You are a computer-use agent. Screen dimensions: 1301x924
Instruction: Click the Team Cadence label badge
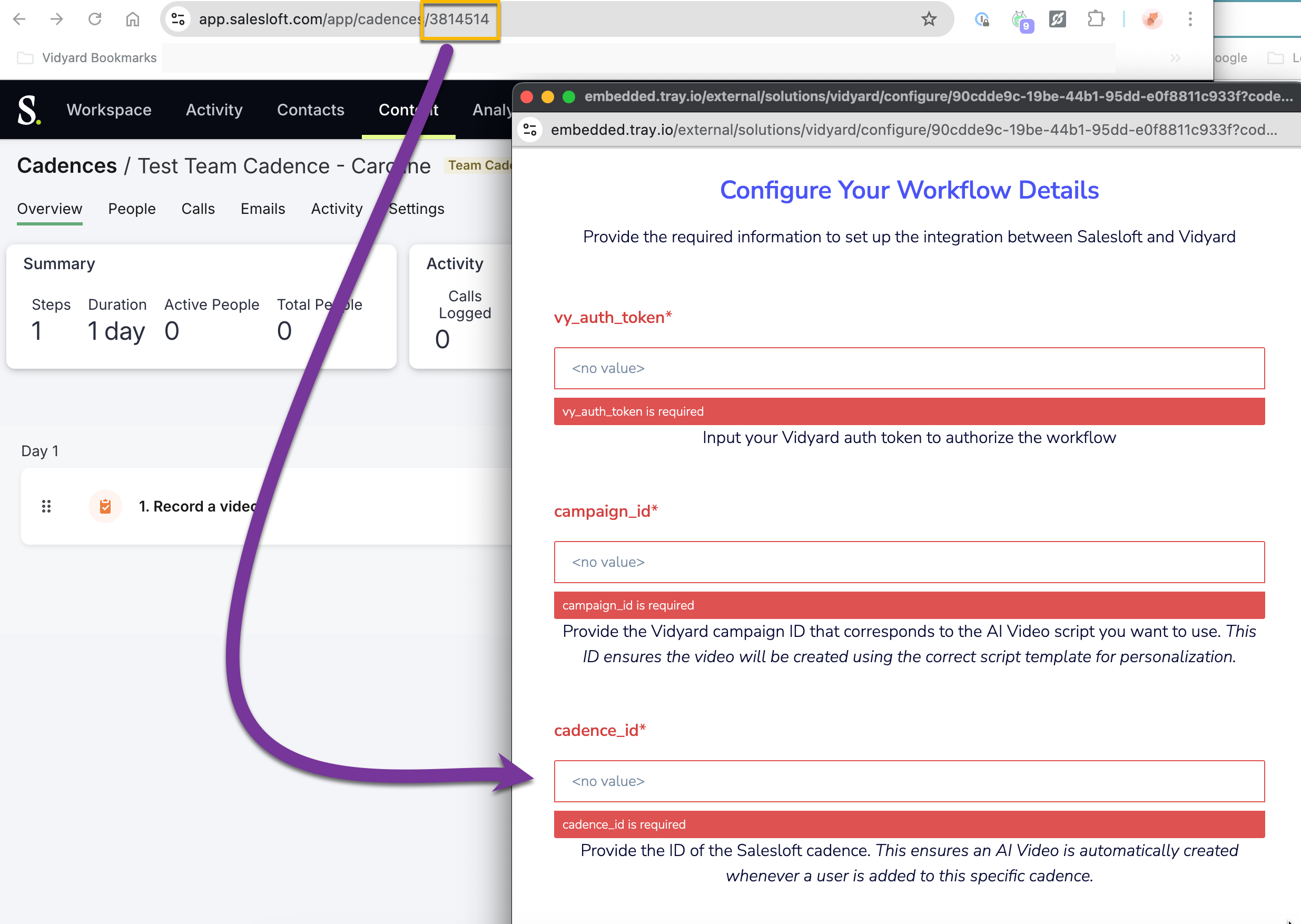coord(478,165)
